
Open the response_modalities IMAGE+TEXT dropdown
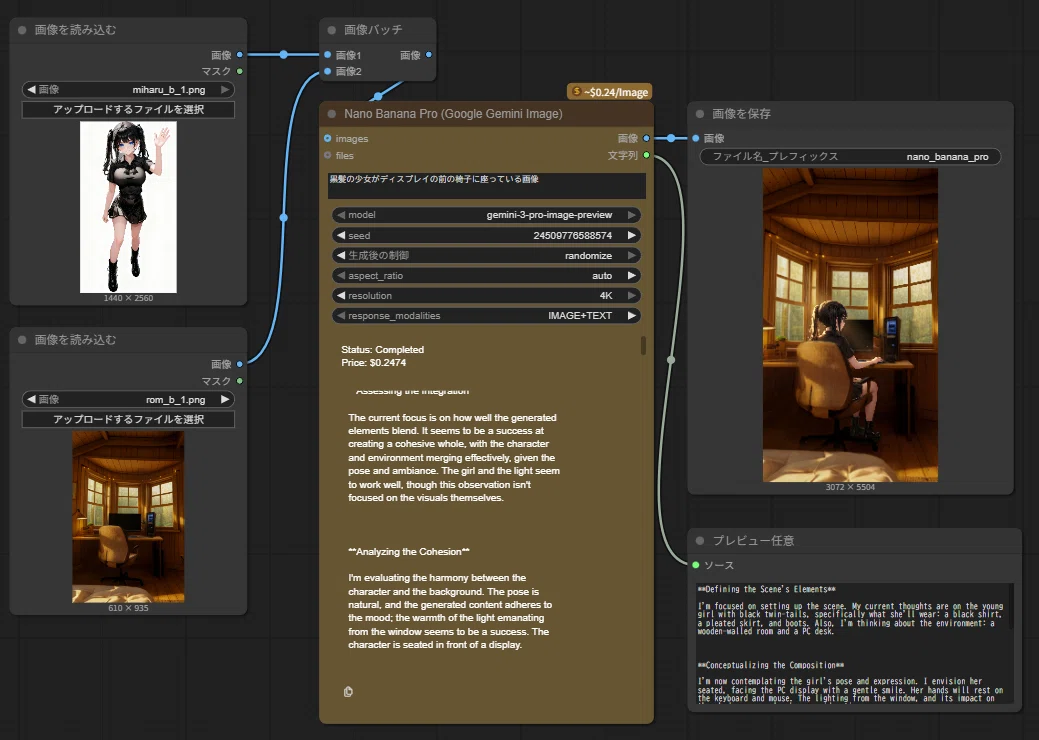tap(486, 316)
